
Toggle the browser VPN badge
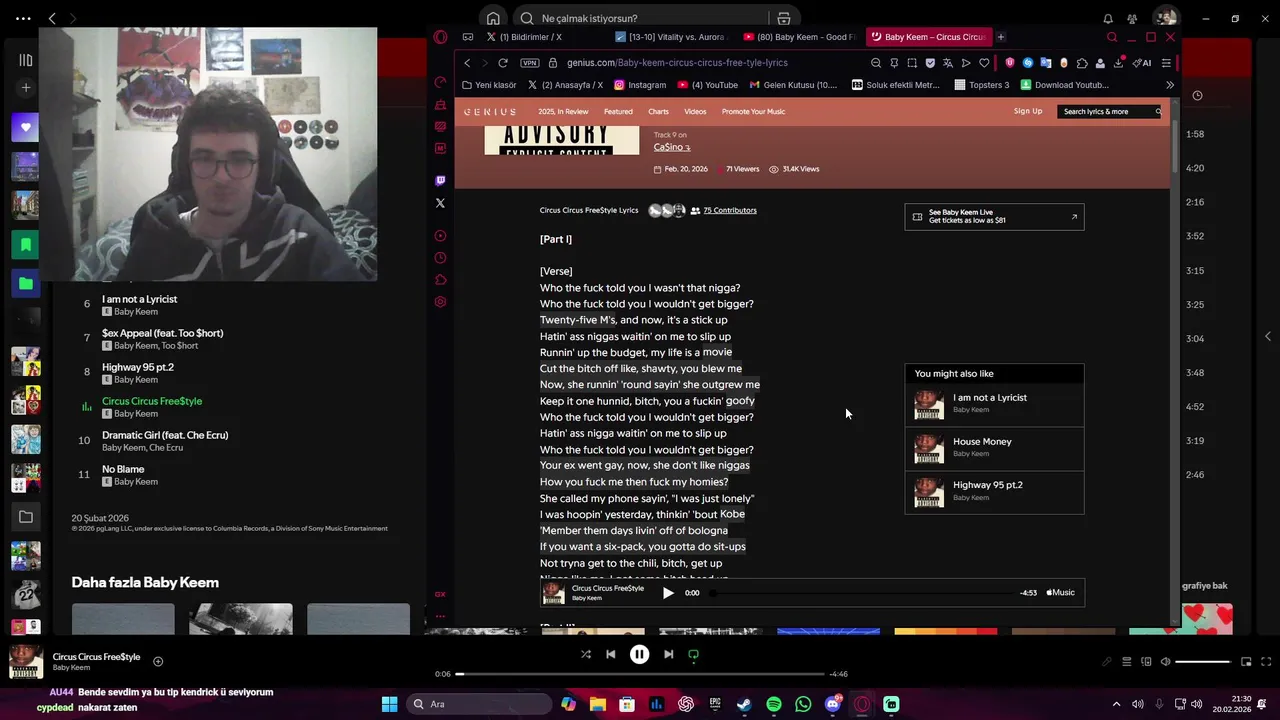click(x=529, y=62)
